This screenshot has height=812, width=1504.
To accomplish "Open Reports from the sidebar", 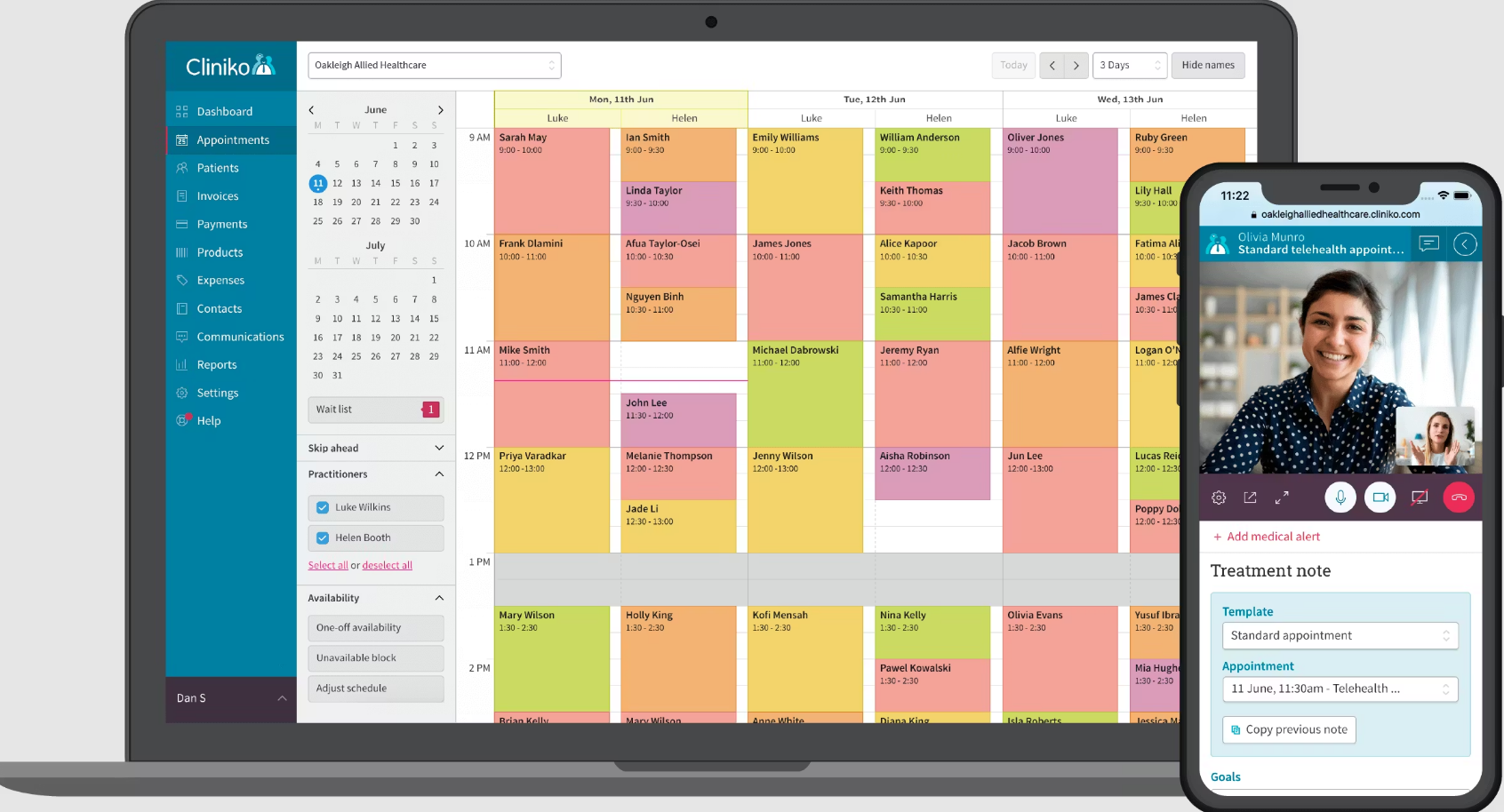I will tap(217, 364).
